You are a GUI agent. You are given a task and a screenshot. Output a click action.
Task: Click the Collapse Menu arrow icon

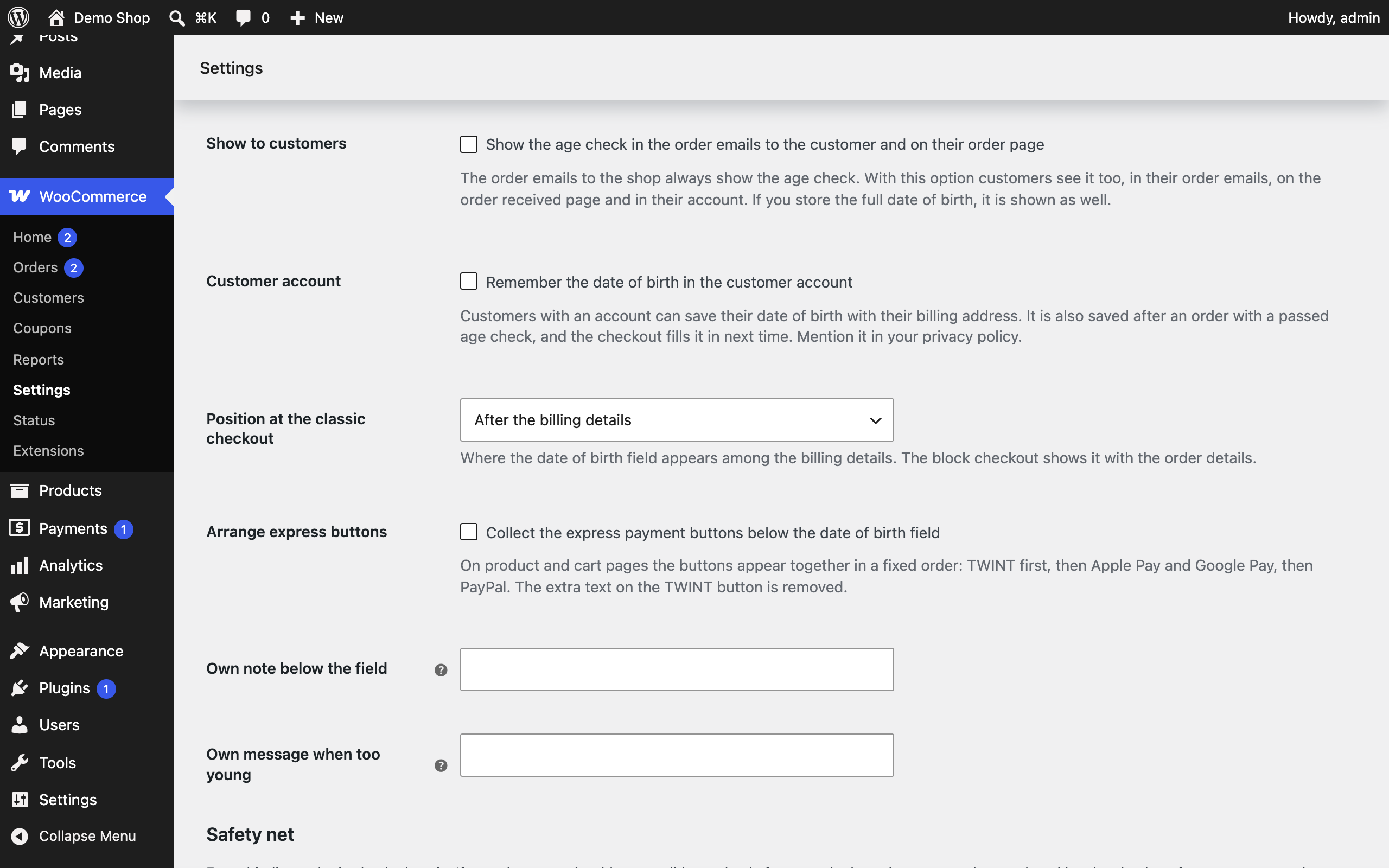click(20, 837)
